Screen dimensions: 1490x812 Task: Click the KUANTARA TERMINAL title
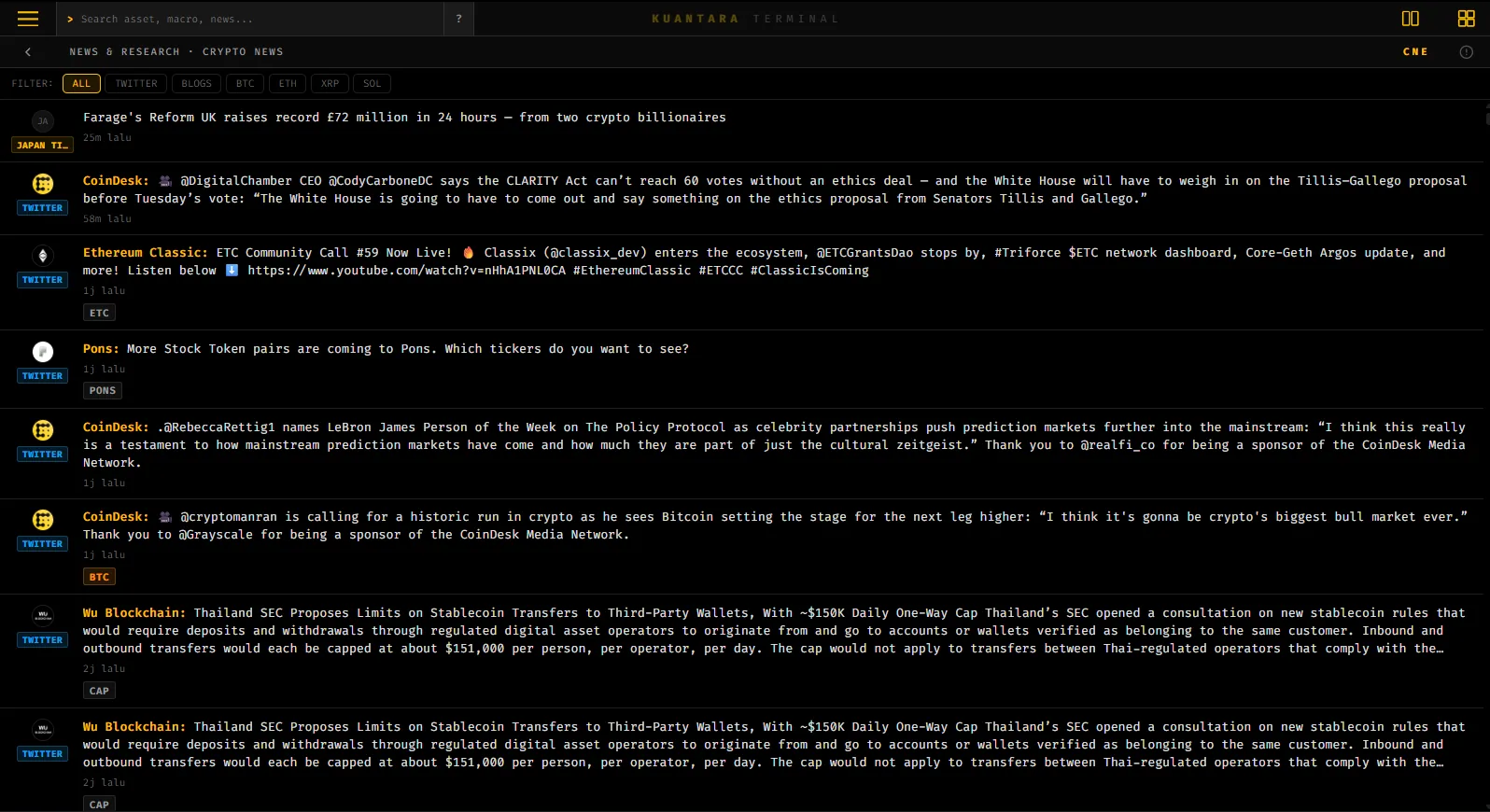click(x=745, y=19)
